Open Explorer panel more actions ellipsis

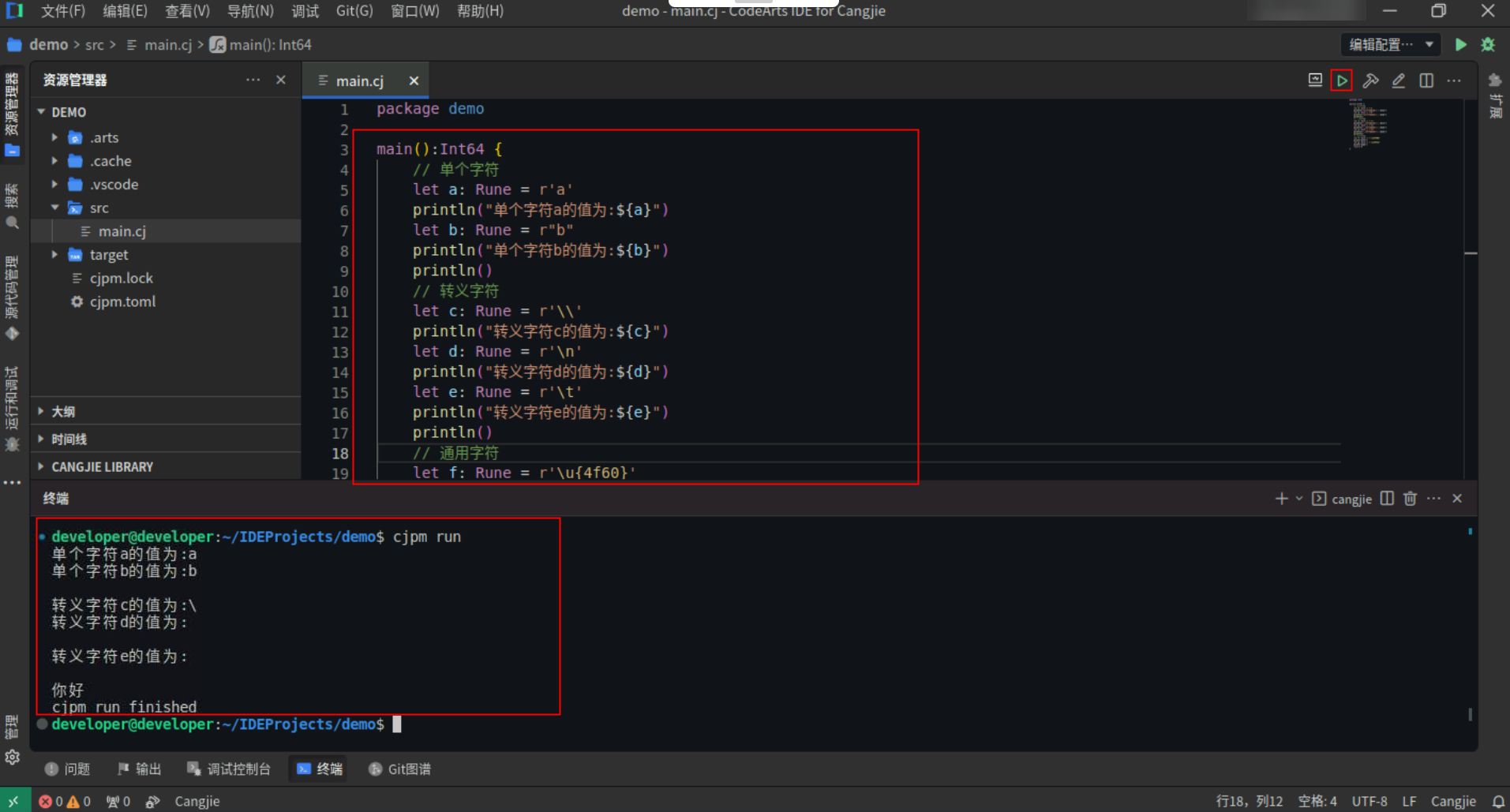pyautogui.click(x=253, y=80)
